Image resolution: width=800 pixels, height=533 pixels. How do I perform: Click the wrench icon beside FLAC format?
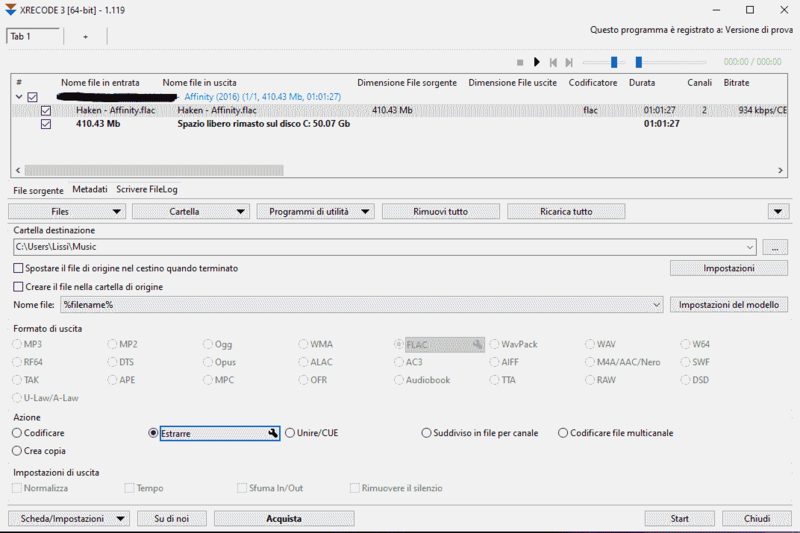[477, 345]
